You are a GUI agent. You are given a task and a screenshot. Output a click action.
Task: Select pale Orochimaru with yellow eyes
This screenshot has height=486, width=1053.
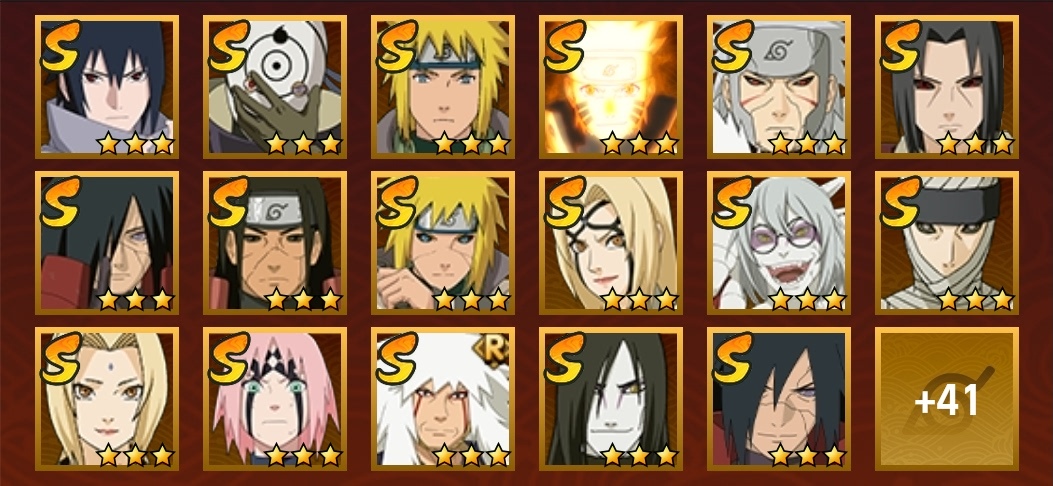coord(610,399)
